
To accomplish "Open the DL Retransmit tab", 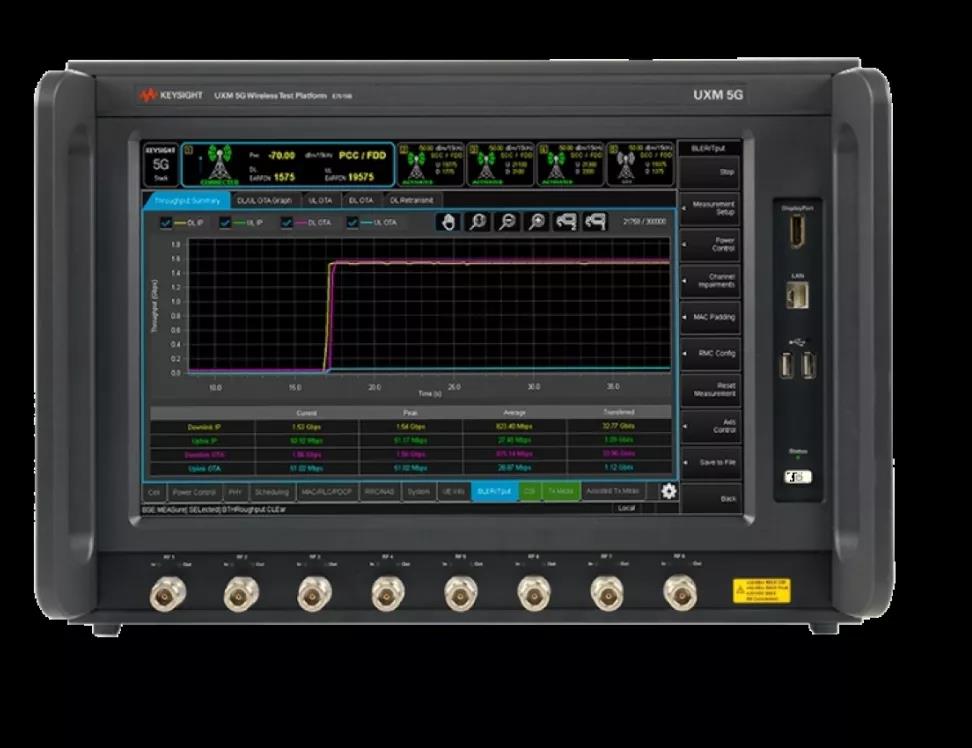I will (412, 201).
